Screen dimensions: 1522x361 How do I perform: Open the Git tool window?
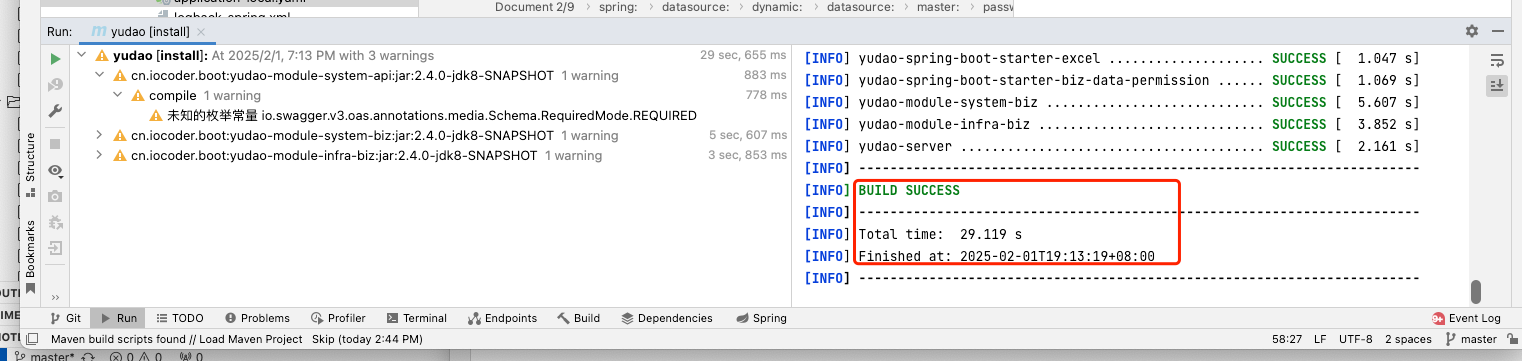[66, 318]
